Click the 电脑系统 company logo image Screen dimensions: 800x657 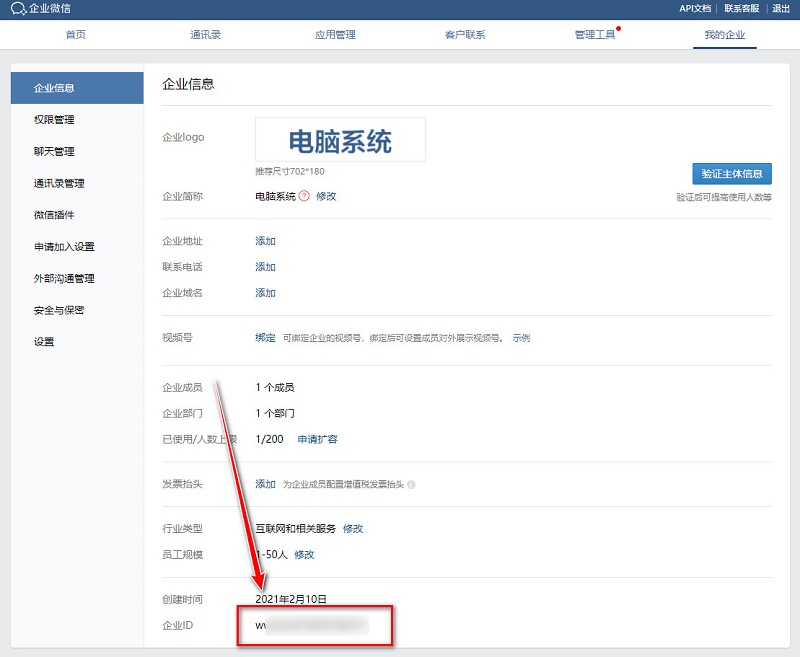tap(340, 140)
